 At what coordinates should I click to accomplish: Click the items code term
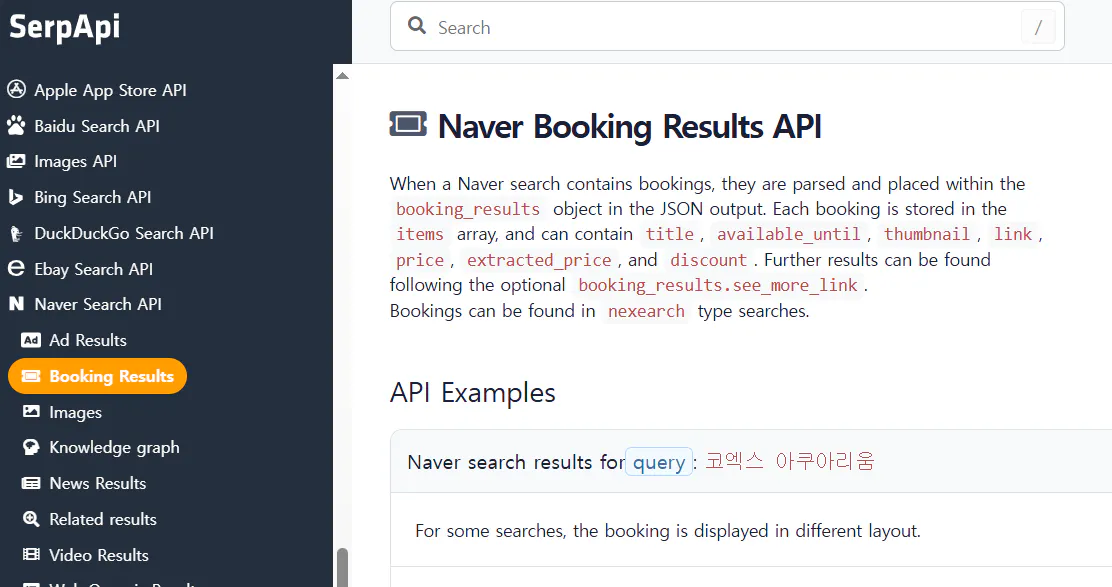(x=420, y=235)
